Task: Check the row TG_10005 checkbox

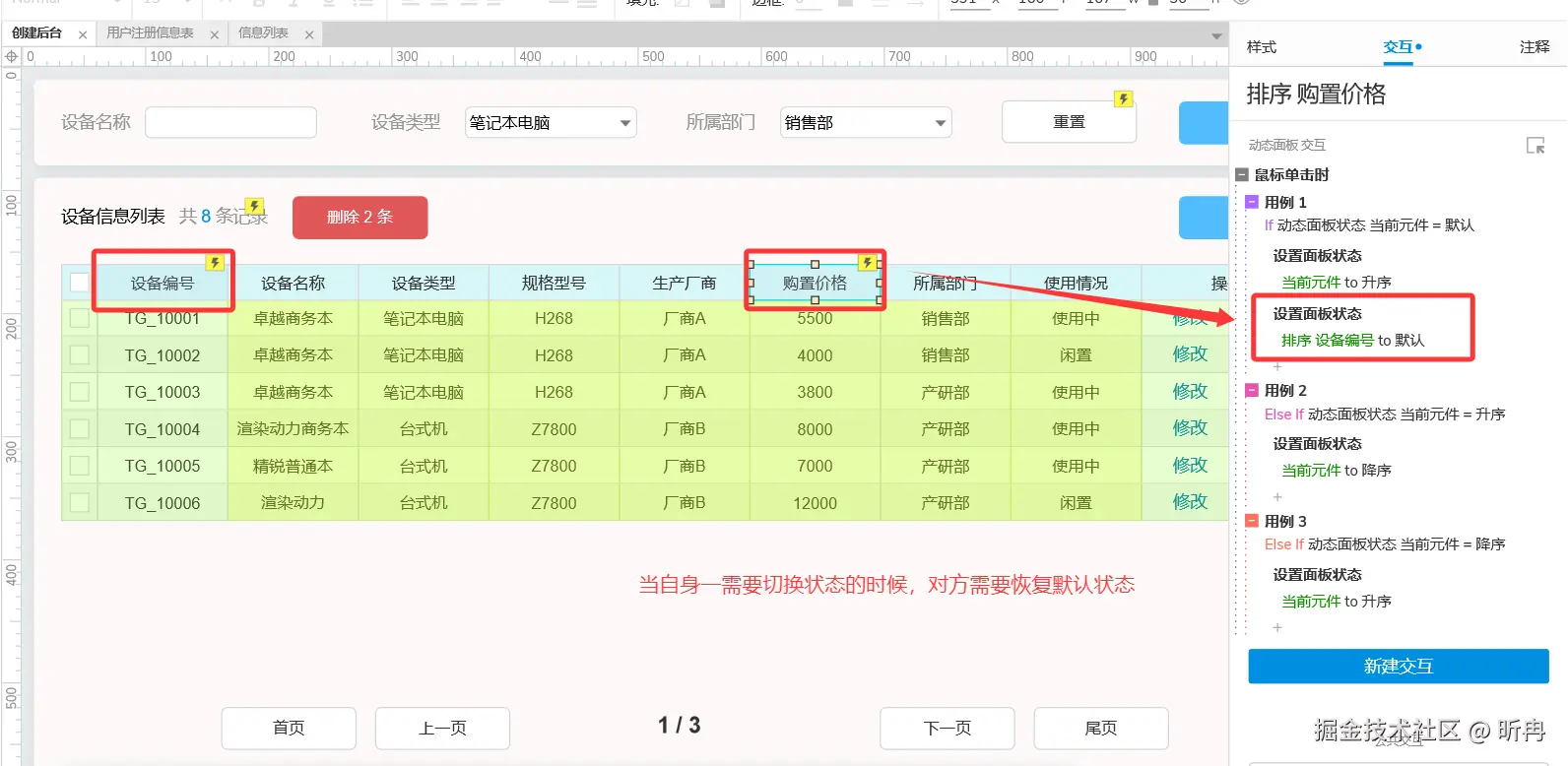Action: click(80, 466)
